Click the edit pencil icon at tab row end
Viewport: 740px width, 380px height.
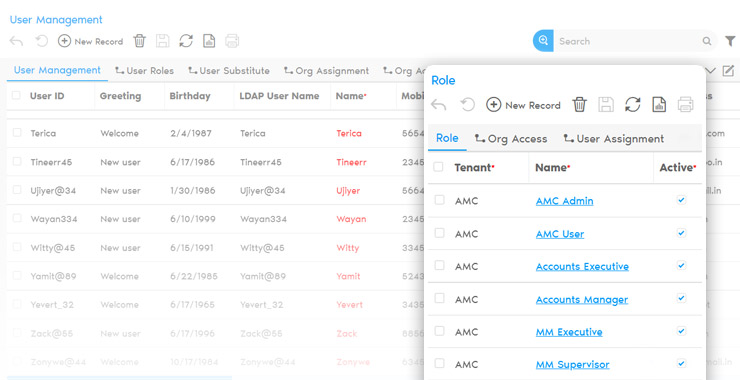click(x=728, y=71)
